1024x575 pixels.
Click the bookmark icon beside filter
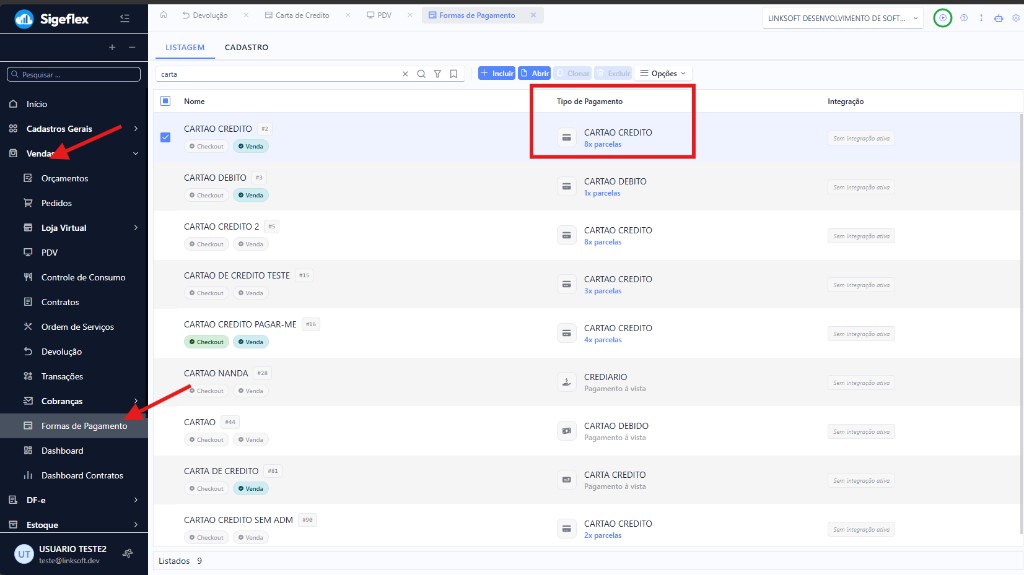coord(453,74)
